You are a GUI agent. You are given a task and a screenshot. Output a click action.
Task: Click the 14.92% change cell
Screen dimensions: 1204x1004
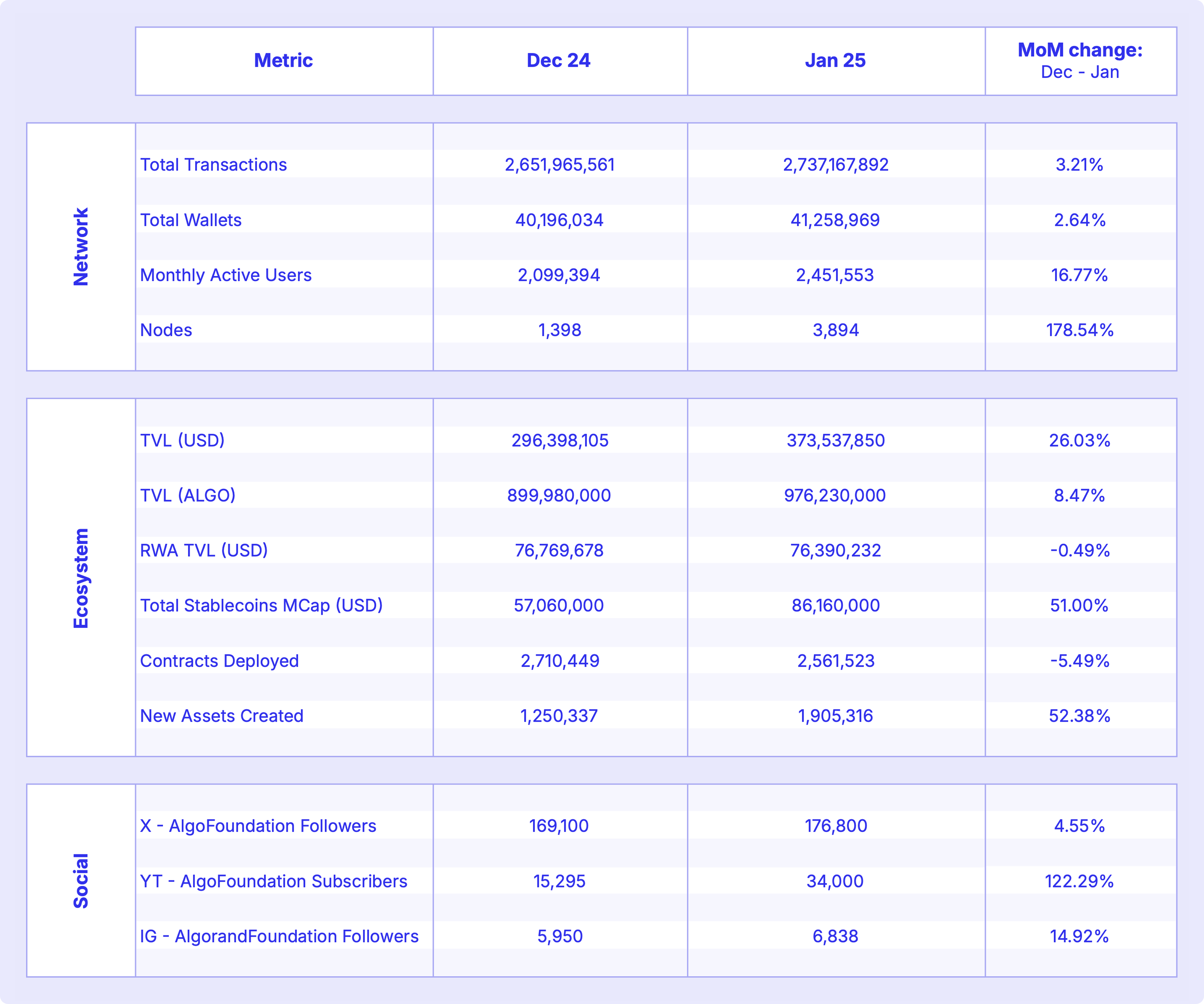point(1080,936)
